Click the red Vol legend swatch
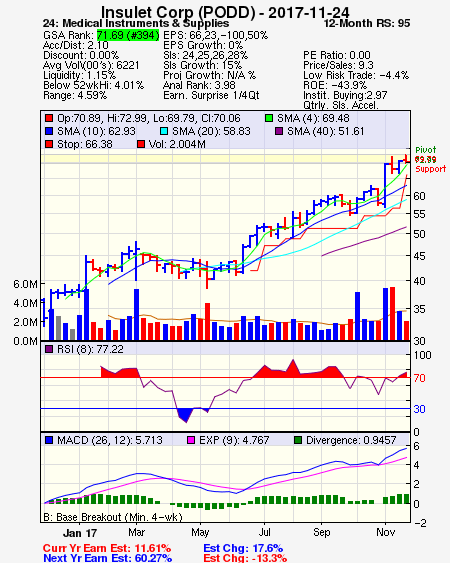Screen dimensions: 450x563 (x=141, y=144)
